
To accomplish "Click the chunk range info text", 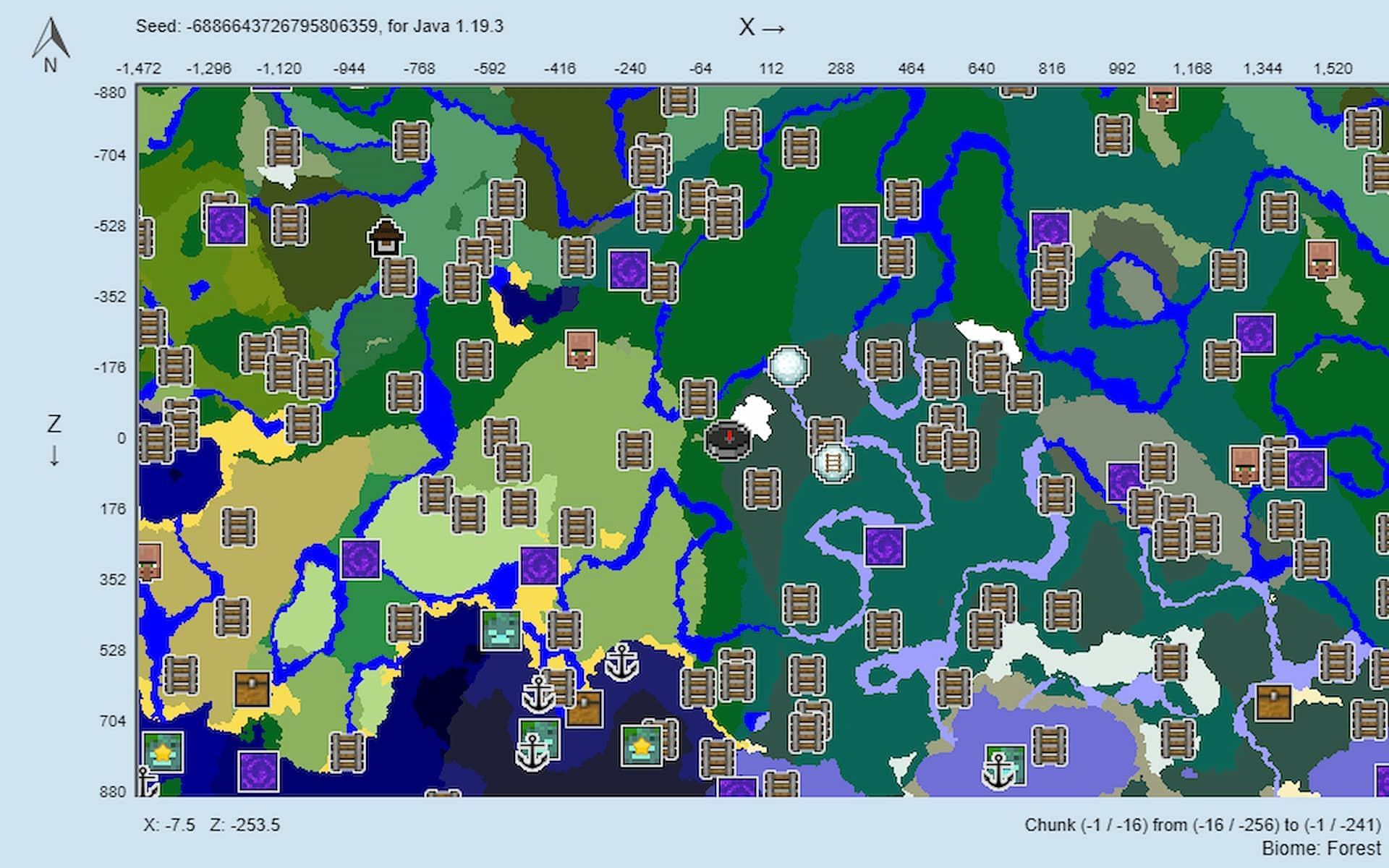I will pos(1202,825).
